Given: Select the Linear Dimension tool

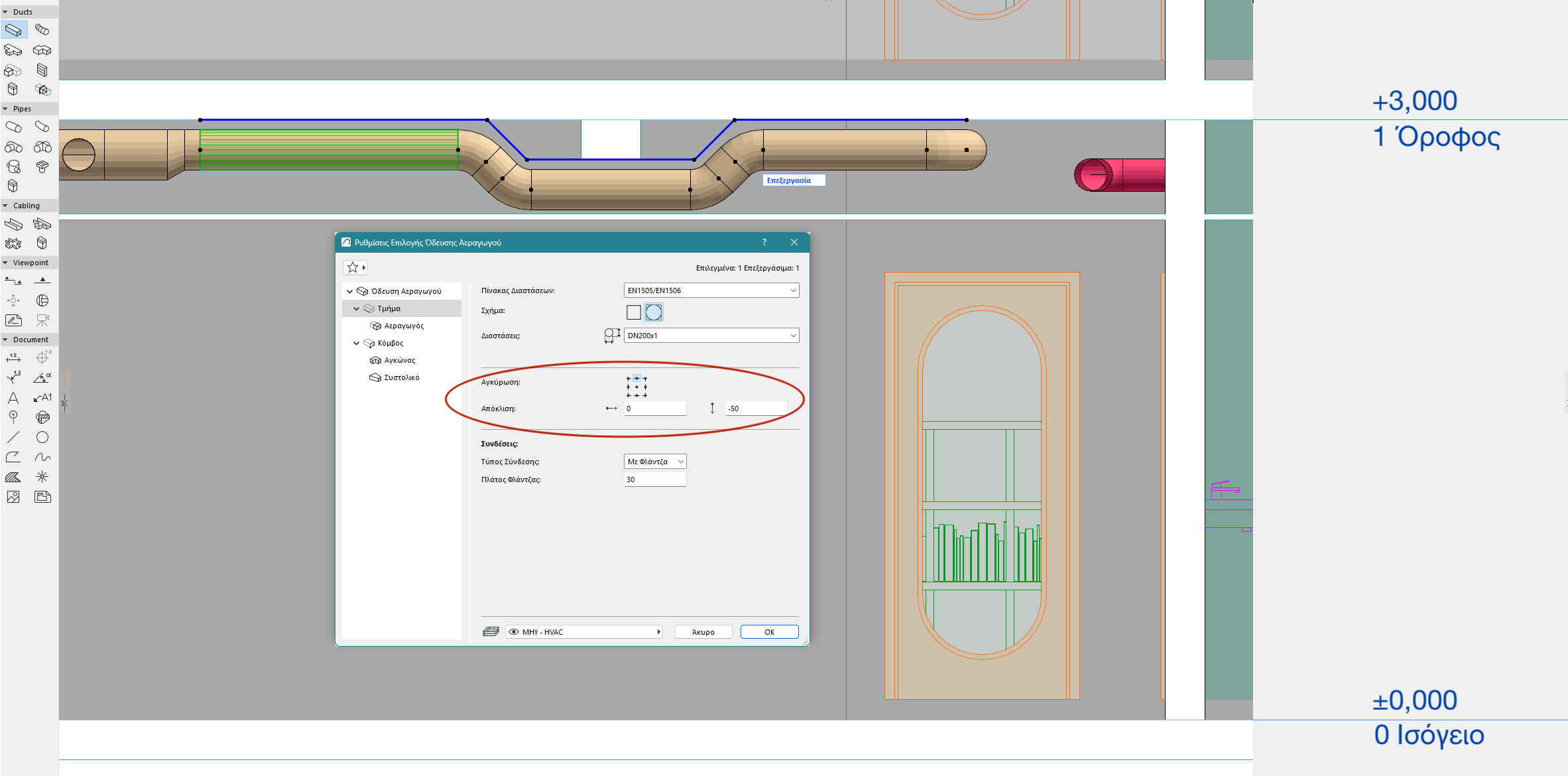Looking at the screenshot, I should click(x=13, y=358).
